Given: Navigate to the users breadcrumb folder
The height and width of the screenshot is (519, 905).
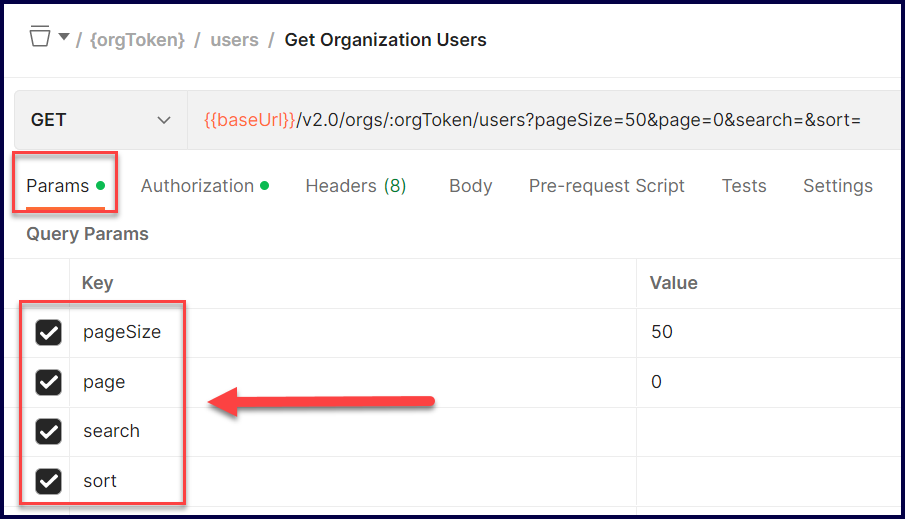Looking at the screenshot, I should pyautogui.click(x=234, y=41).
